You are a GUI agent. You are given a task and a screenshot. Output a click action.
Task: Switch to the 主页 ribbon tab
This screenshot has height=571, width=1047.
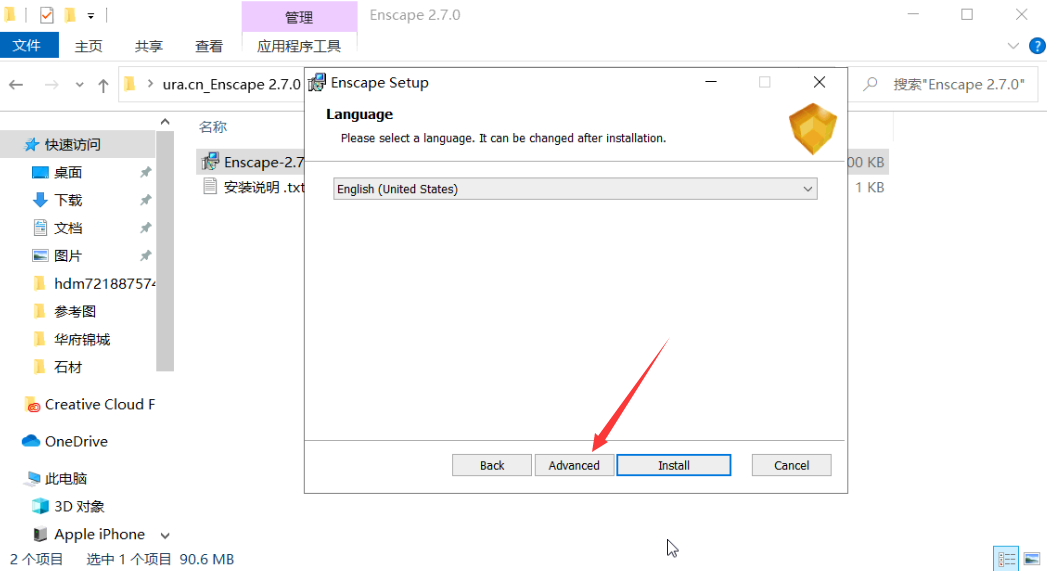pyautogui.click(x=88, y=46)
